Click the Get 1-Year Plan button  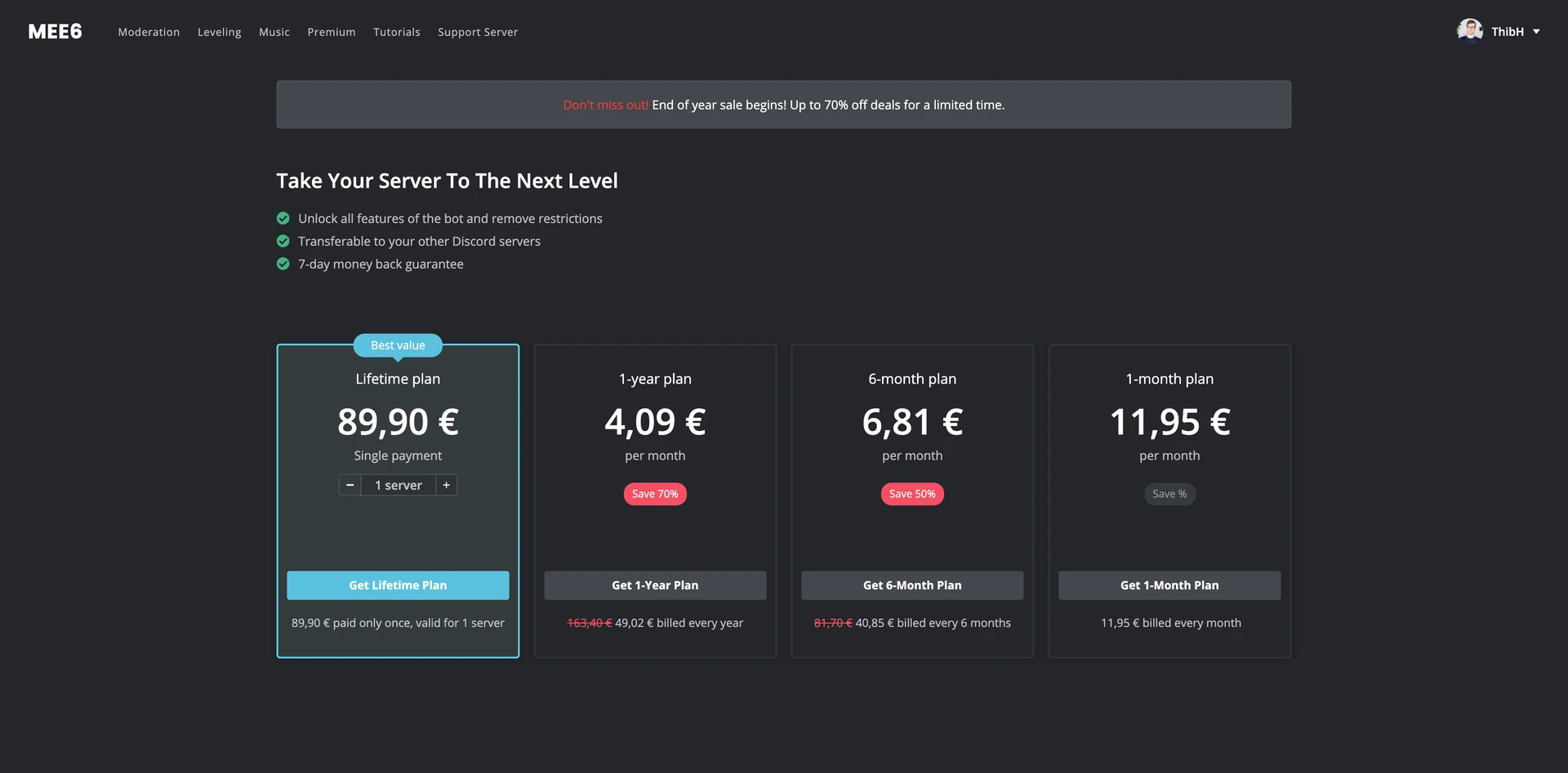[654, 584]
